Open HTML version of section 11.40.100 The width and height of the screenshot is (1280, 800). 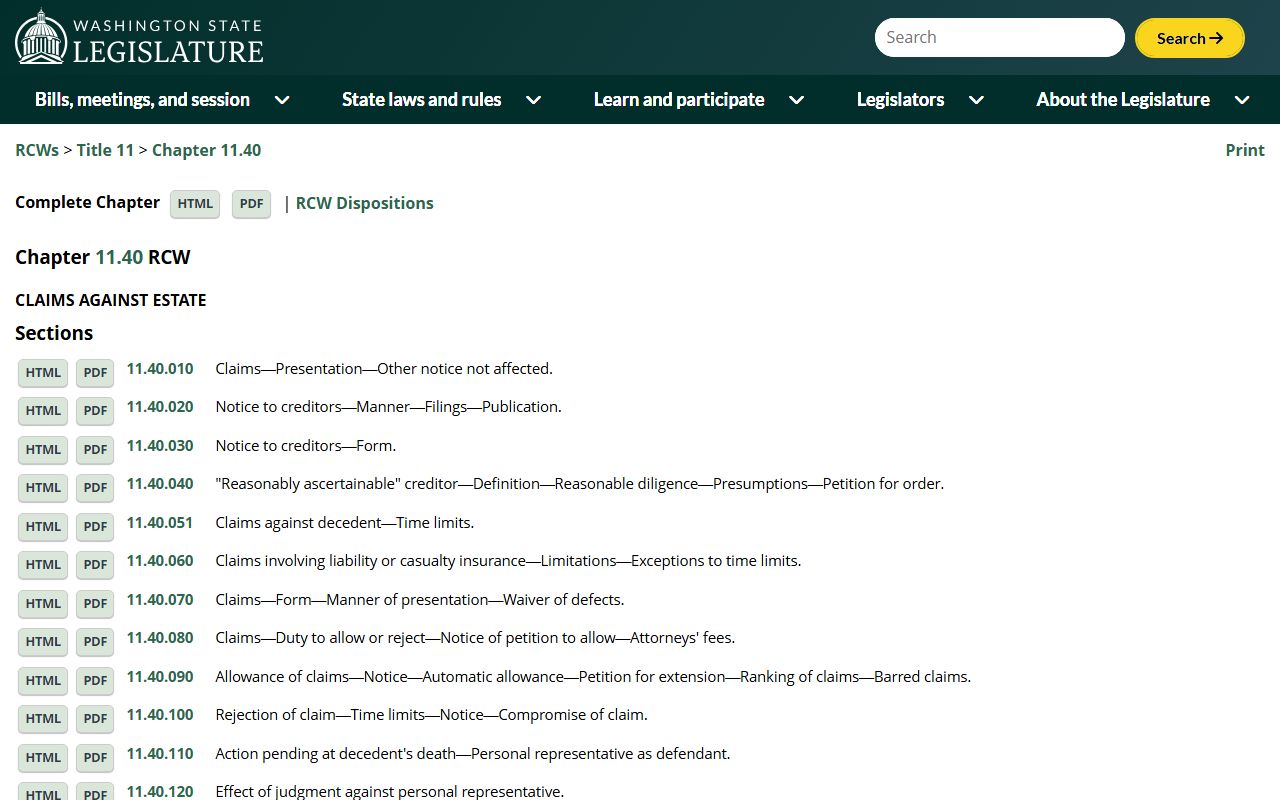pos(43,718)
